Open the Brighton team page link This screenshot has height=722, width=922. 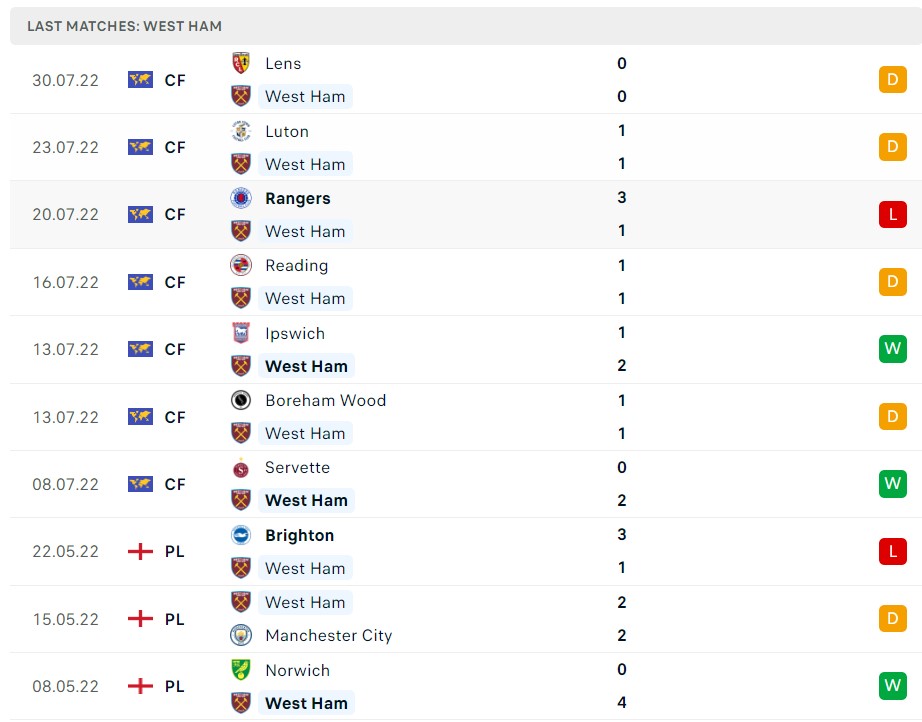(x=299, y=535)
